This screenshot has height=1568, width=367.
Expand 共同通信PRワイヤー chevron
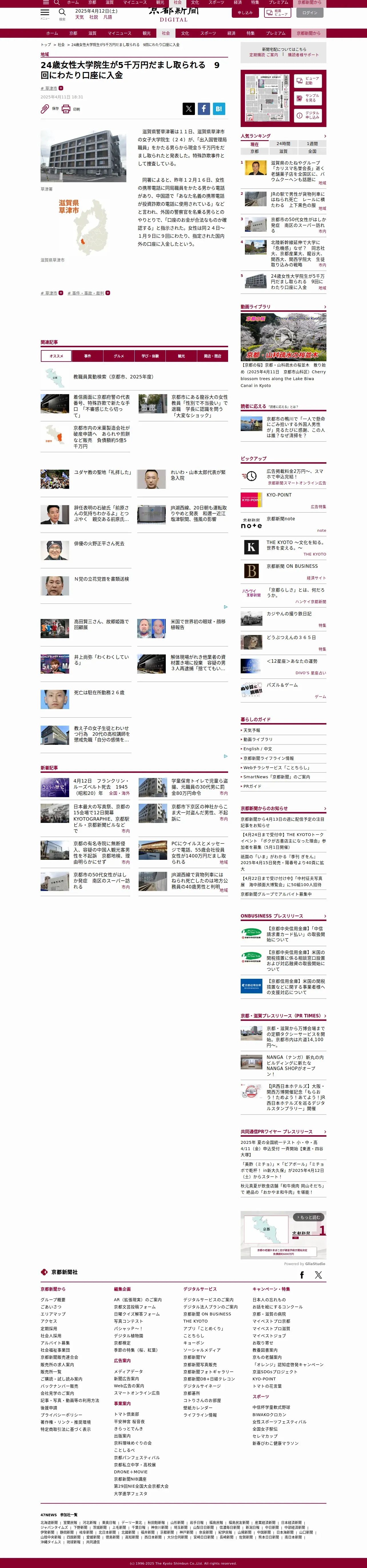(x=324, y=1132)
